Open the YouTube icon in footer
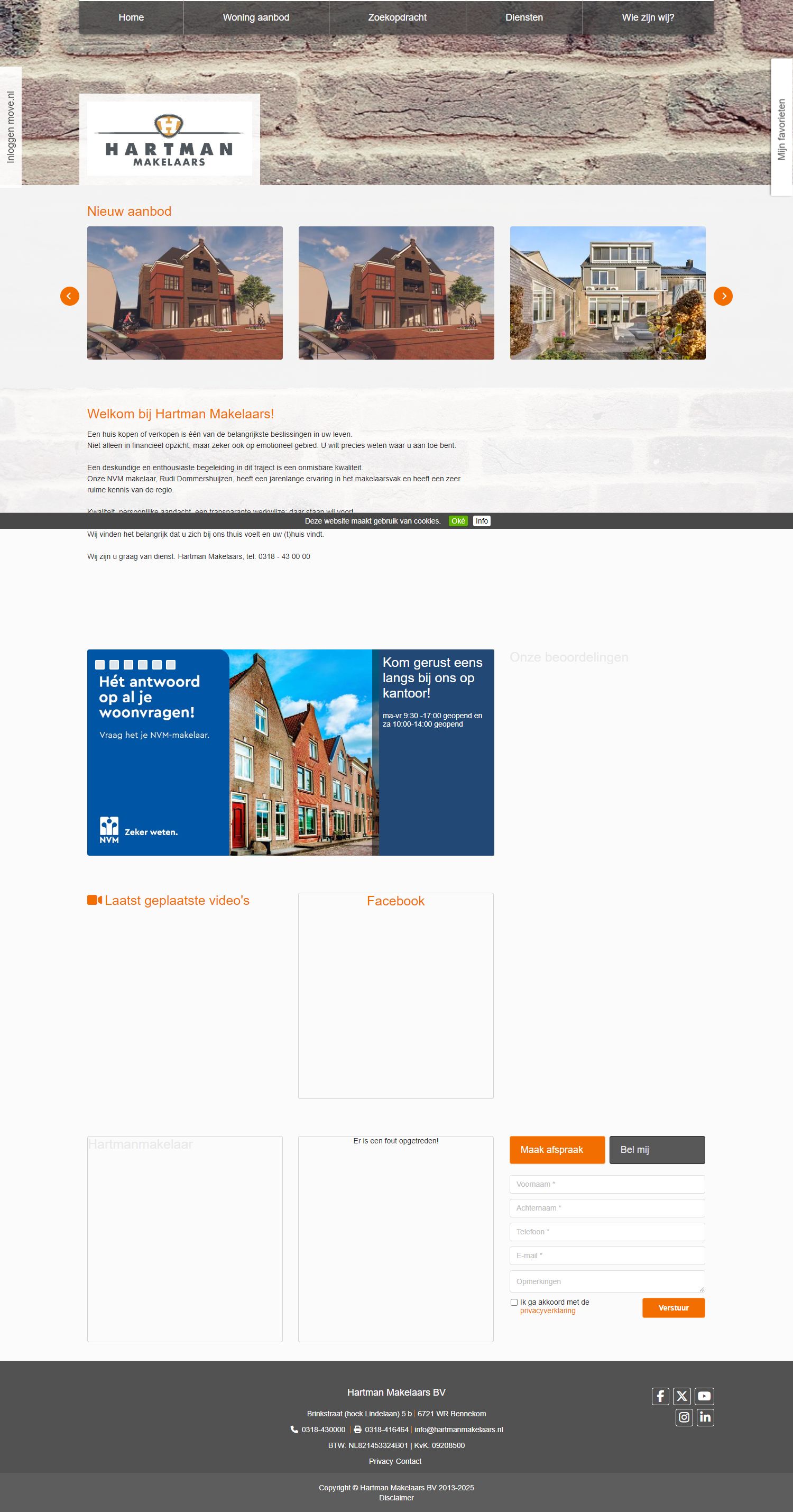This screenshot has height=1512, width=793. [704, 1396]
